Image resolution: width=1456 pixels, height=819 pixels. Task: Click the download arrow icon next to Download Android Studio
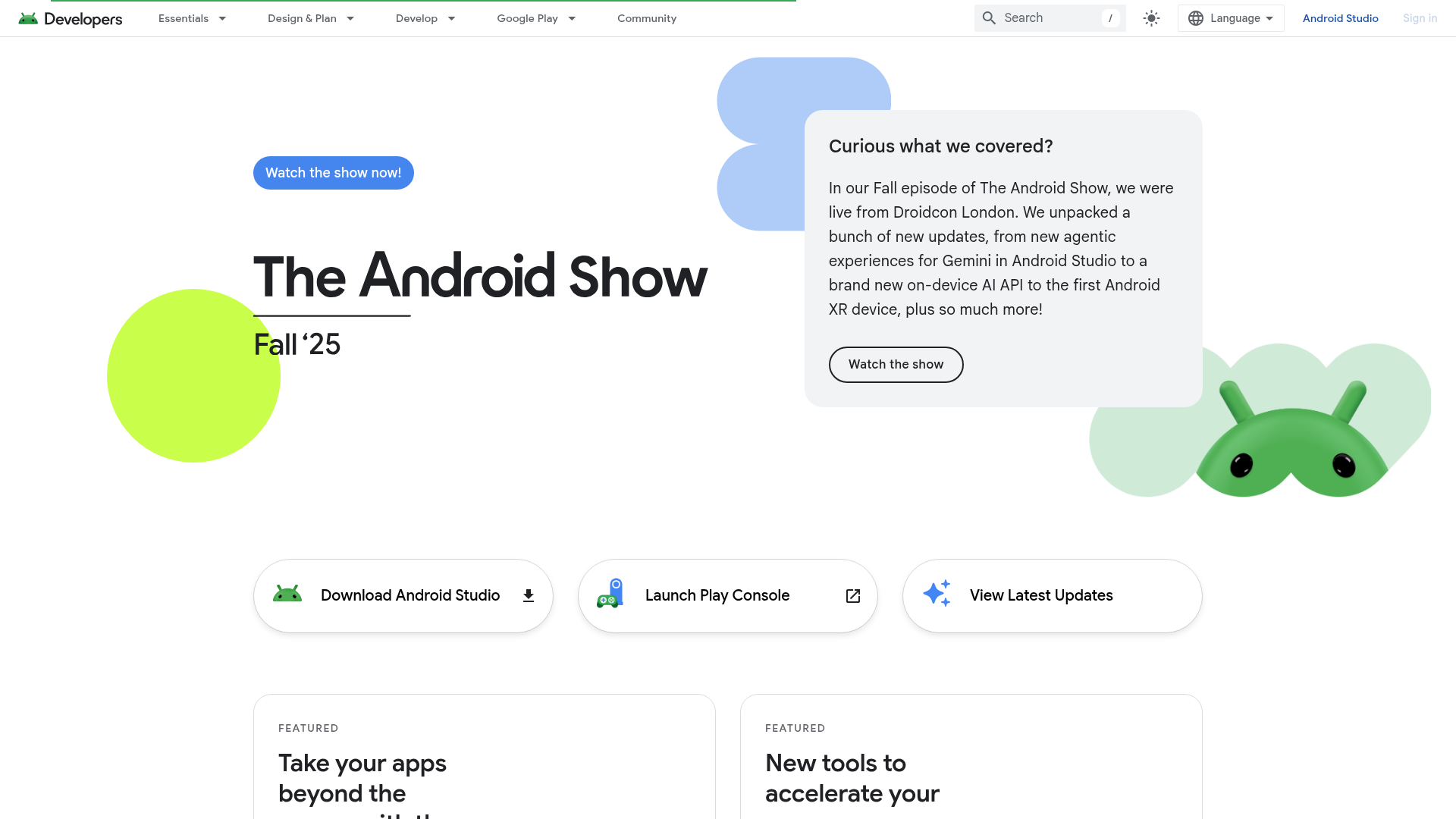pos(528,596)
